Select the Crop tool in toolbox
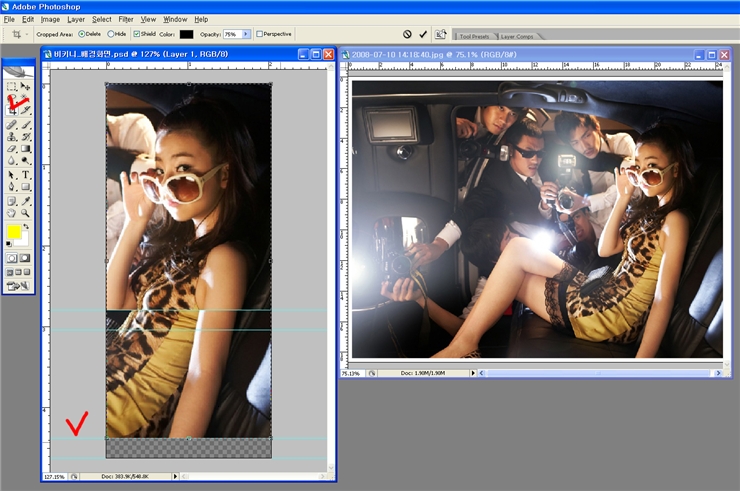Screen dimensions: 740x491 click(12, 111)
